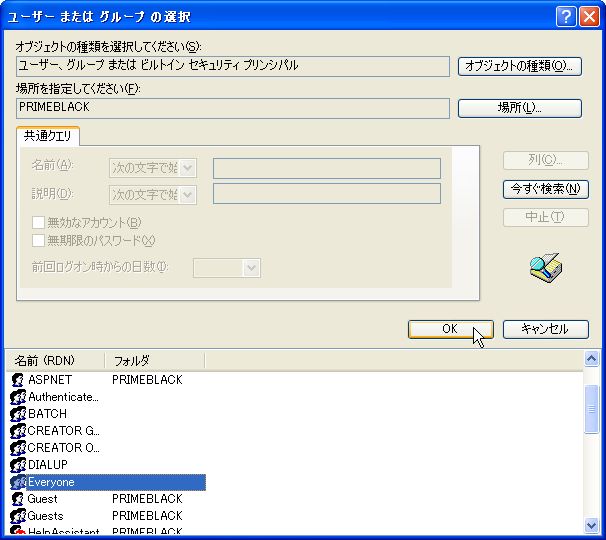The width and height of the screenshot is (606, 540).
Task: Click the 中止 button
Action: [546, 217]
